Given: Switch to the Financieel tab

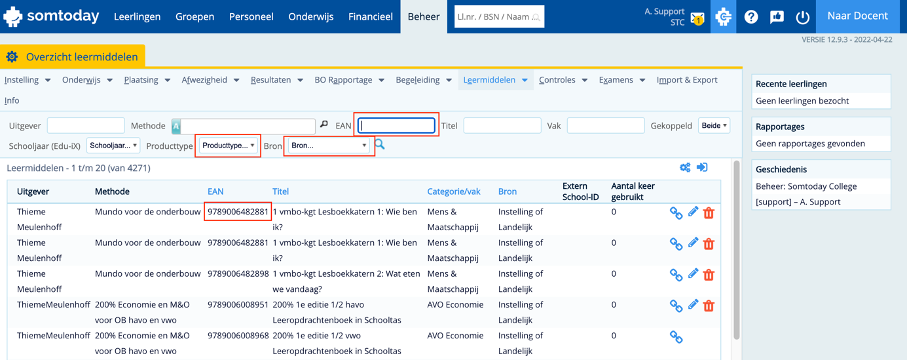Looking at the screenshot, I should click(x=371, y=17).
